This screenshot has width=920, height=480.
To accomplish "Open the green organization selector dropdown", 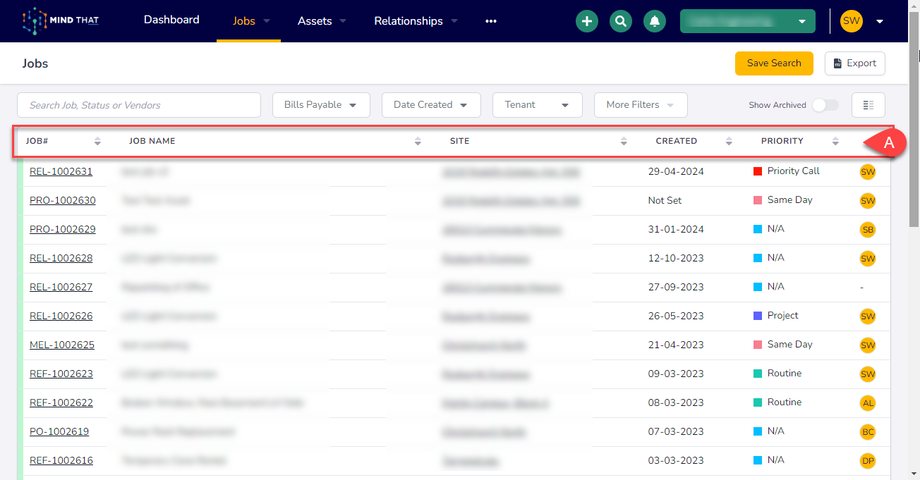I will 747,21.
